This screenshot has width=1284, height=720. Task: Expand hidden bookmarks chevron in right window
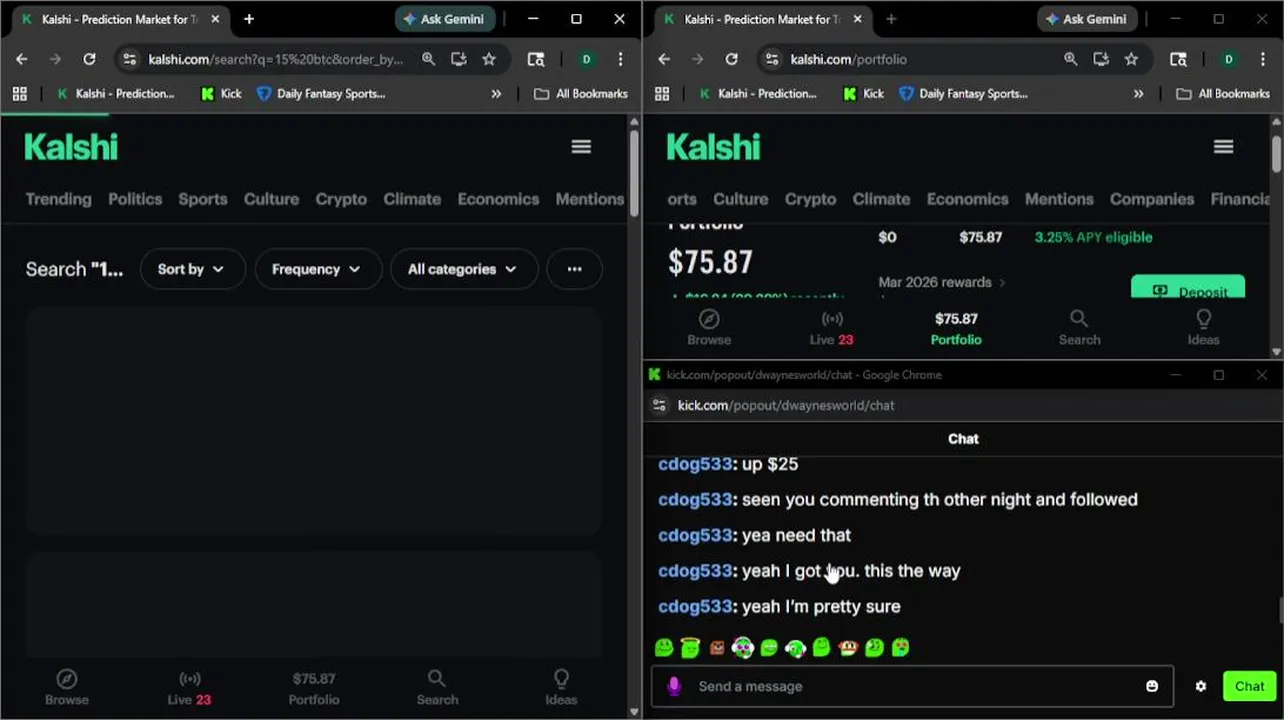coord(1138,94)
